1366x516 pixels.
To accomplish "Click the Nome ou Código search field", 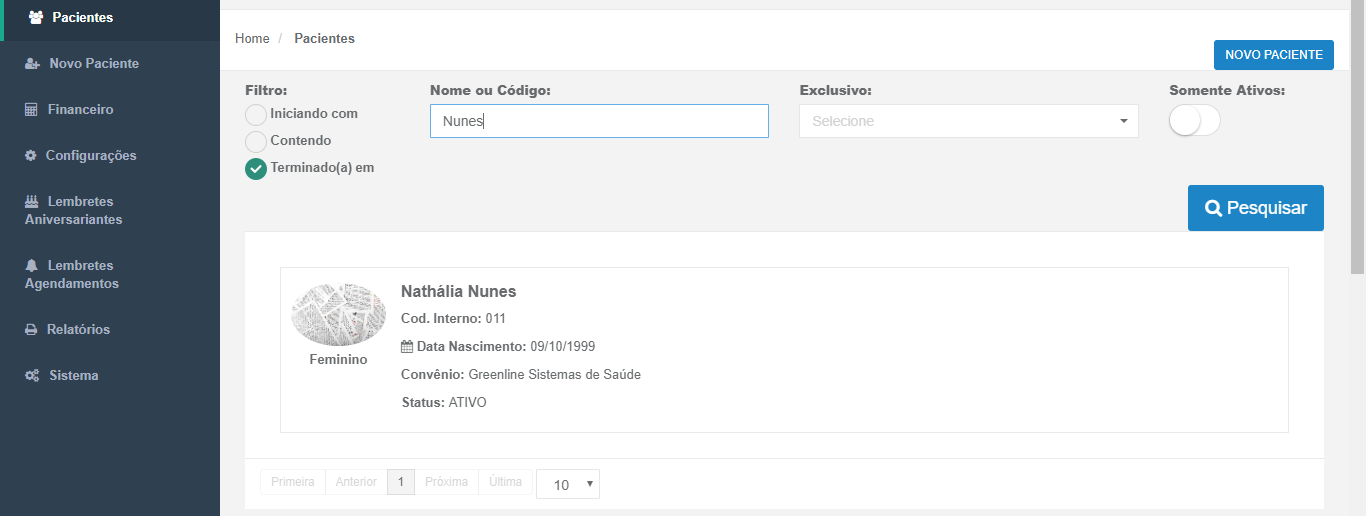I will (598, 121).
